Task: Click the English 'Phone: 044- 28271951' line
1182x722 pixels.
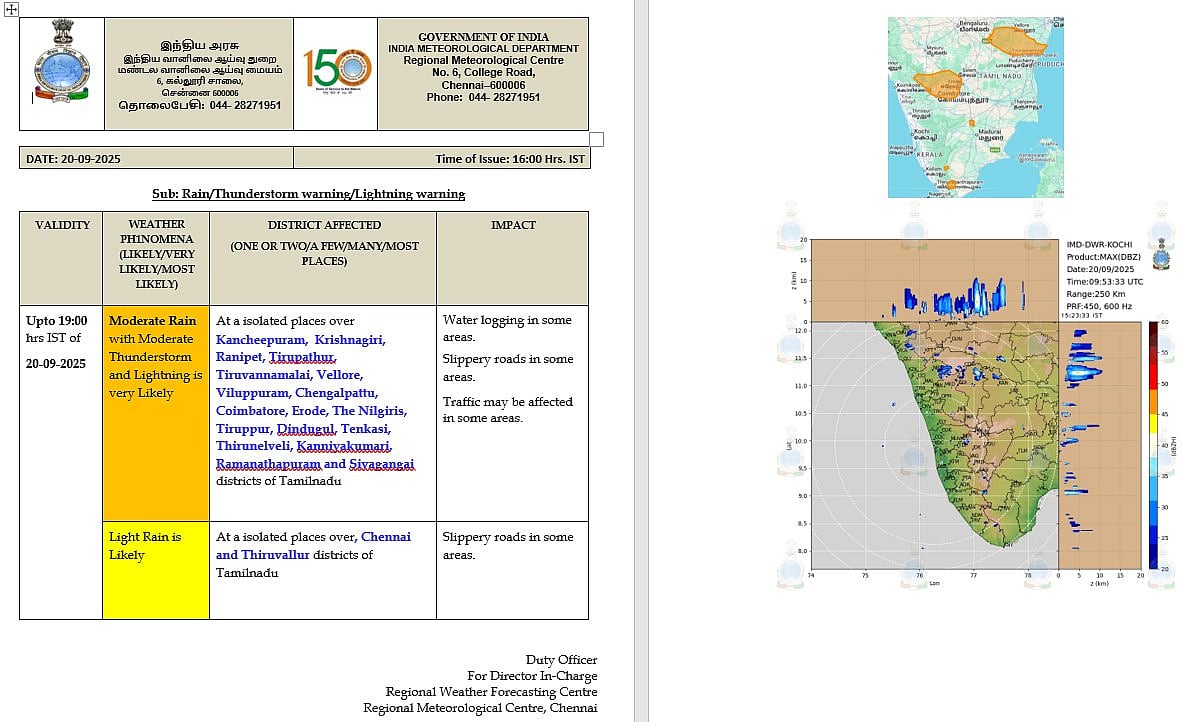Action: tap(483, 97)
